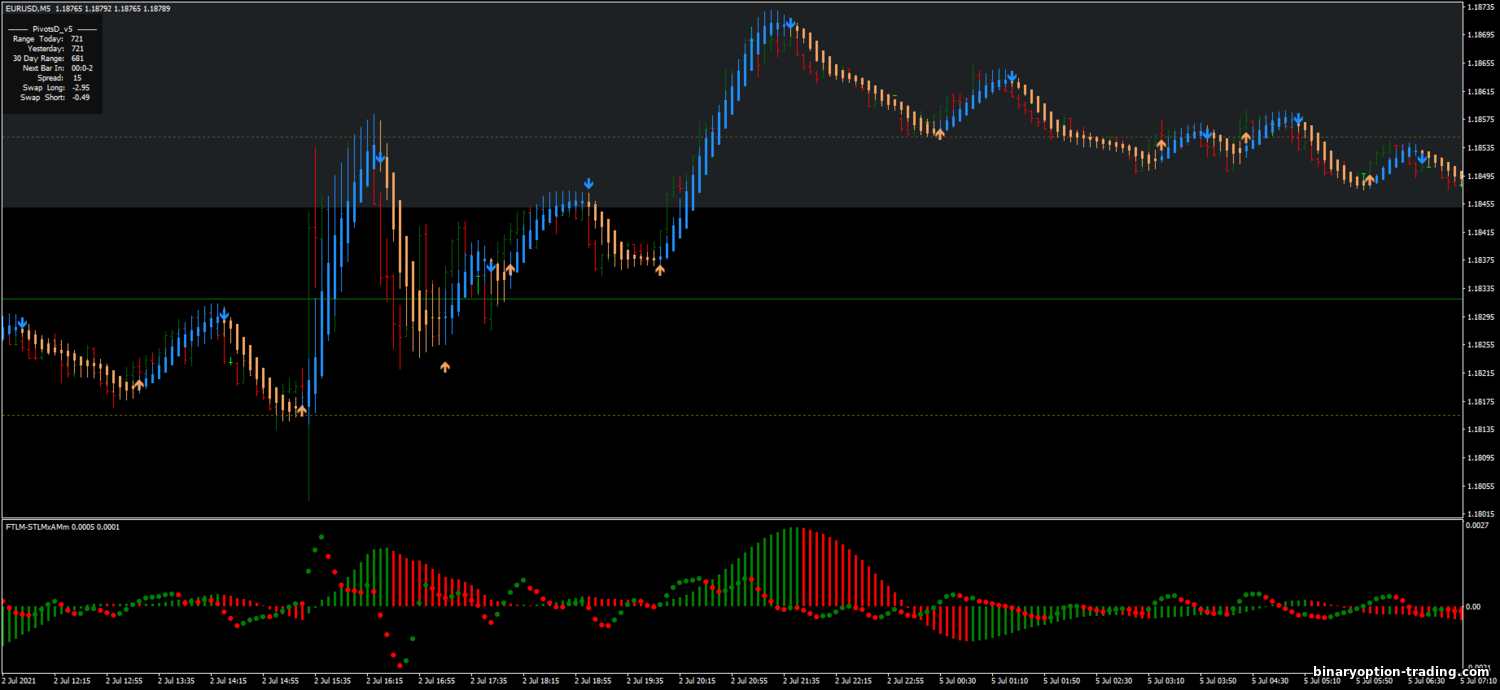This screenshot has width=1500, height=690.
Task: Click the 'Next Bar In: 00:0-2' line
Action: (x=57, y=68)
